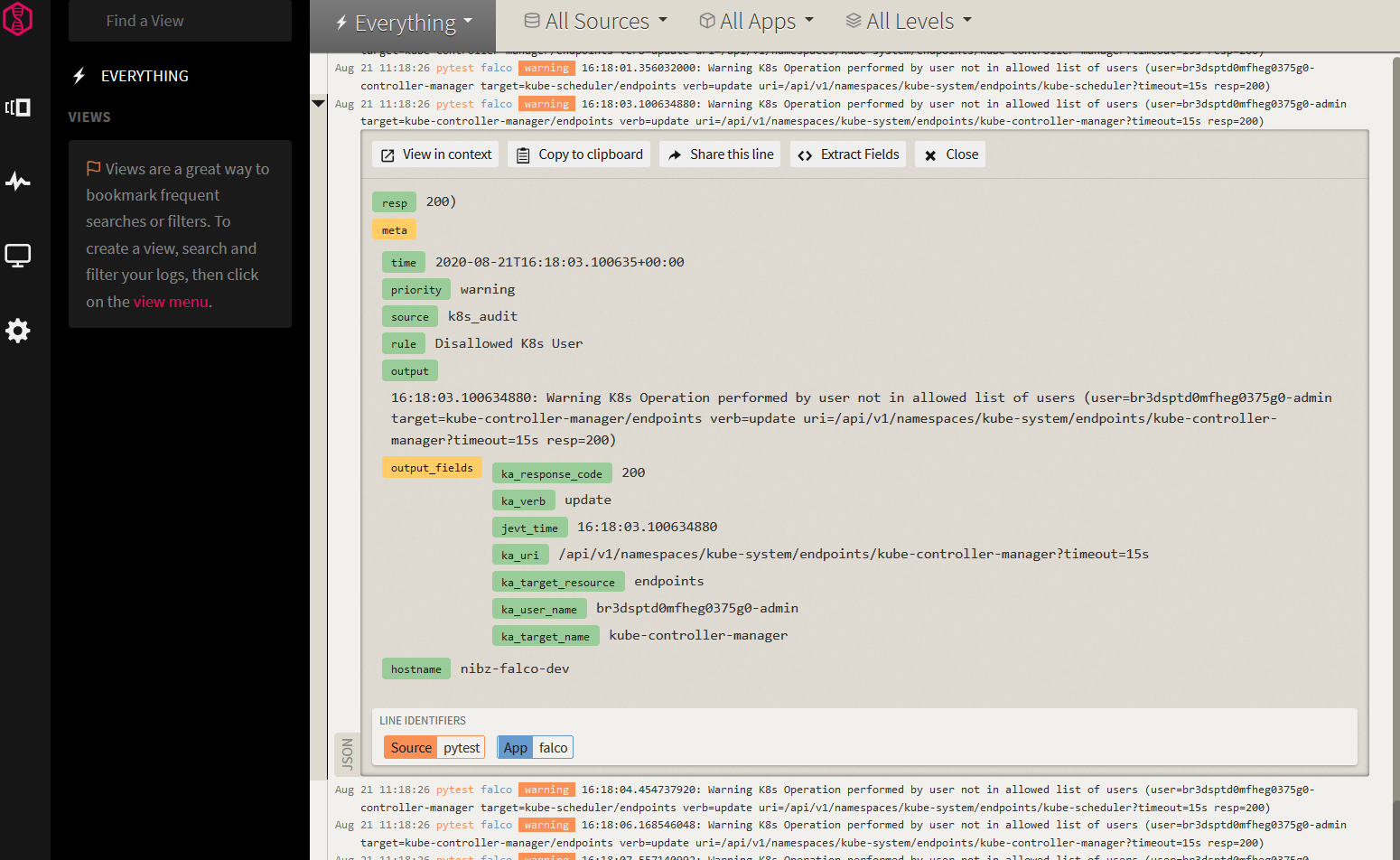Open Settings via the gear icon
The image size is (1400, 860).
point(18,331)
